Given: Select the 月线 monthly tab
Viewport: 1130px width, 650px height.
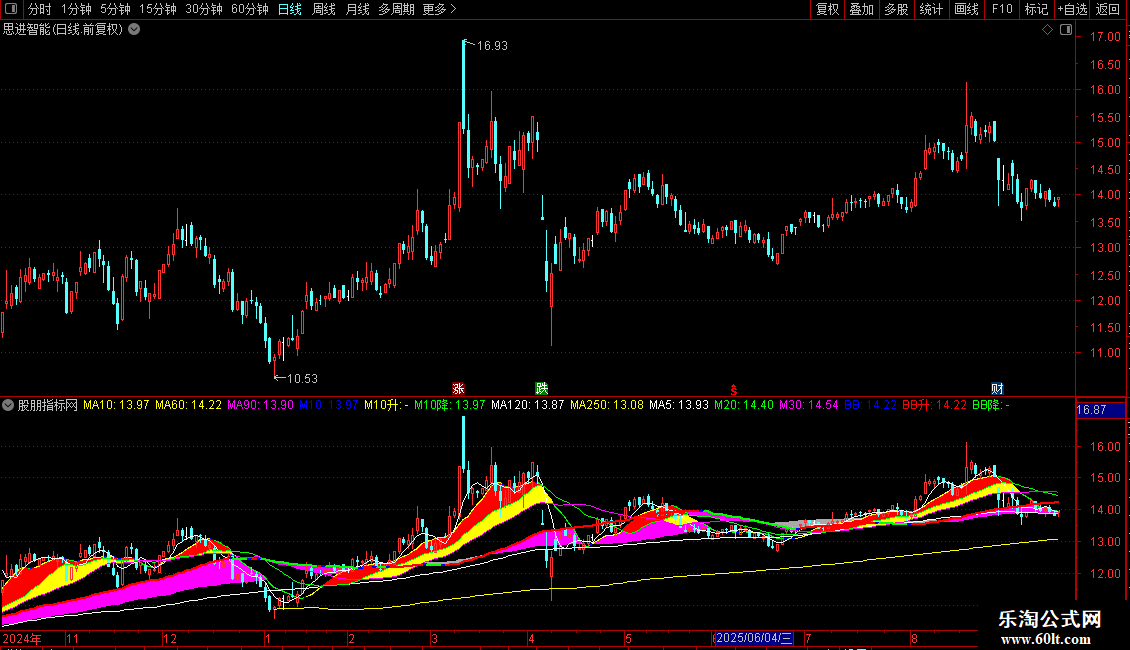Looking at the screenshot, I should pyautogui.click(x=357, y=9).
